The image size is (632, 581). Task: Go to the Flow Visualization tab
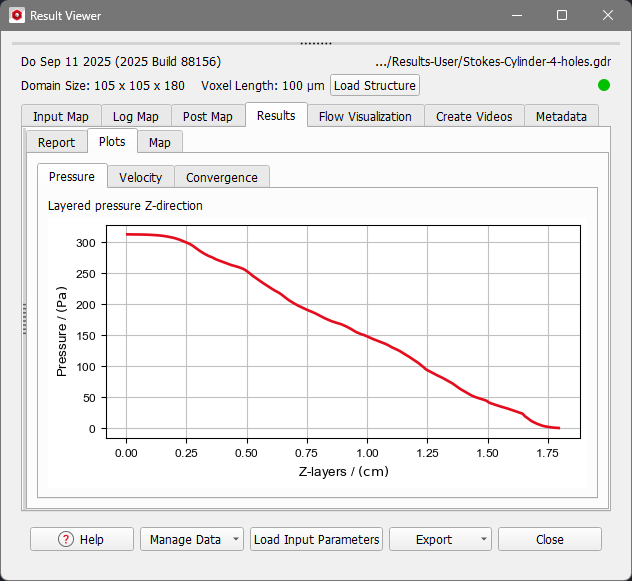[365, 117]
